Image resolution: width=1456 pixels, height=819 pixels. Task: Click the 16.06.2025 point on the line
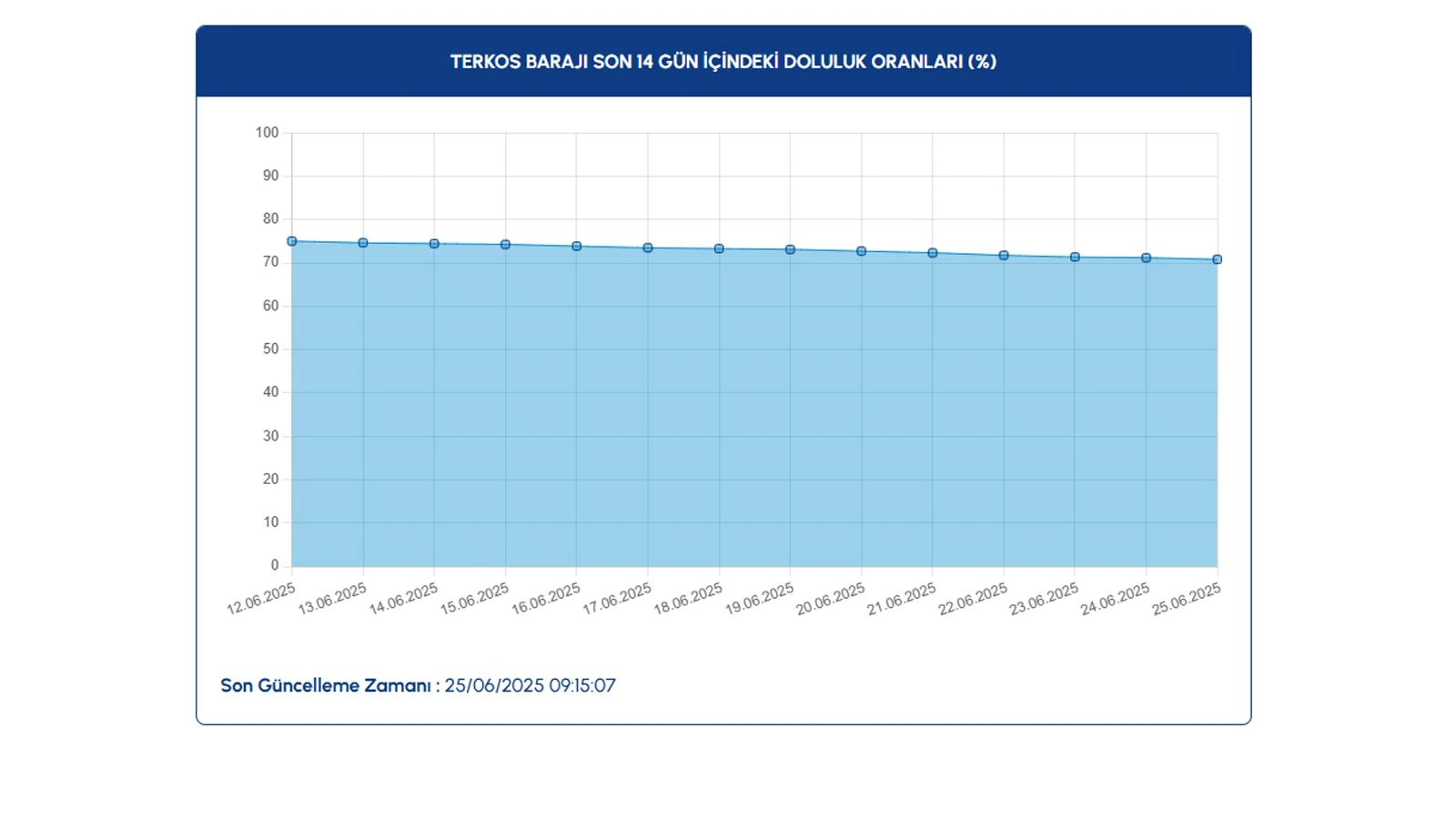[577, 247]
